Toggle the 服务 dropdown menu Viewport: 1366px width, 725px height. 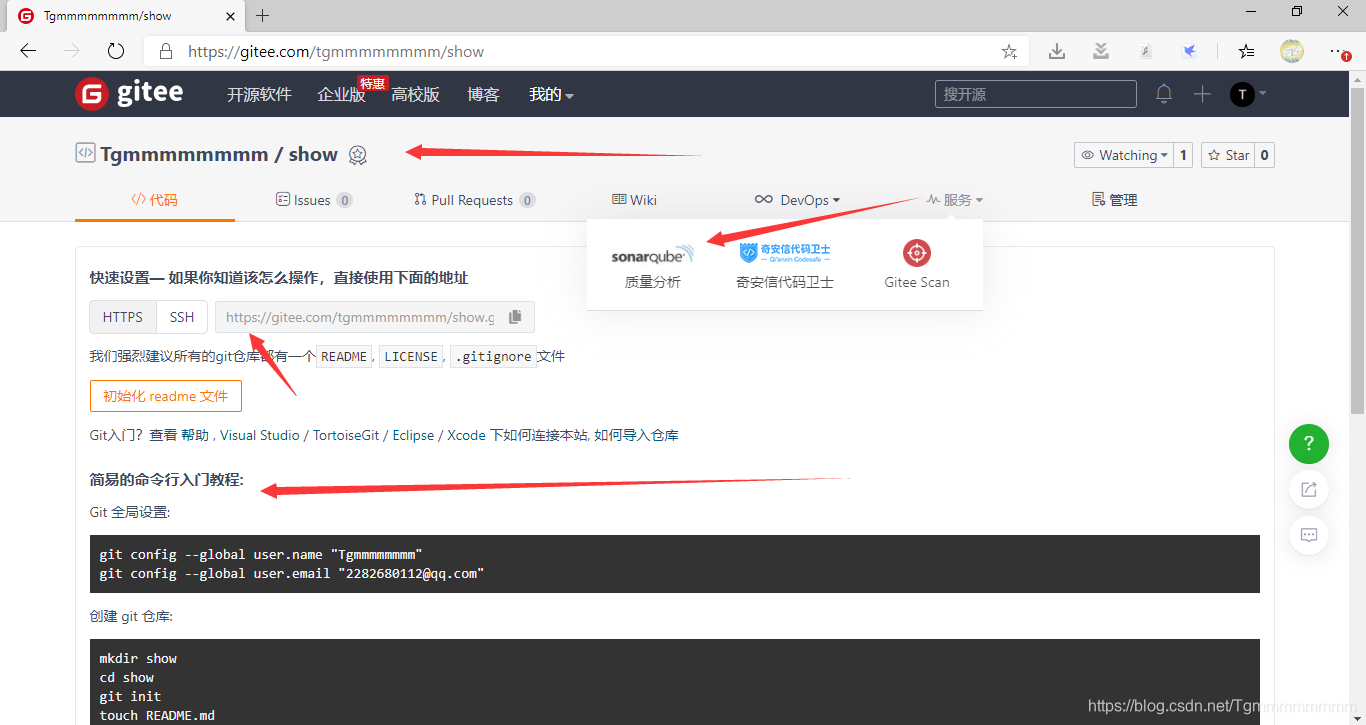click(x=955, y=200)
